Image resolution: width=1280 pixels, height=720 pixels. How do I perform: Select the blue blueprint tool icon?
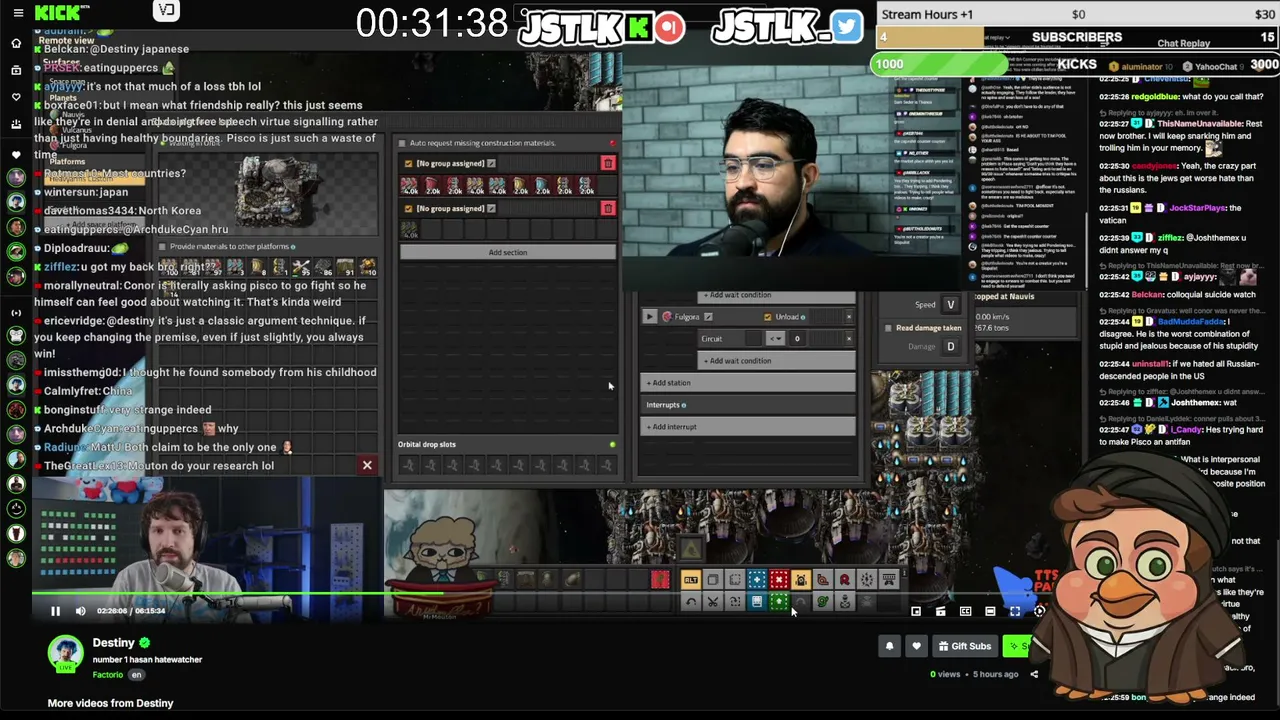point(757,580)
